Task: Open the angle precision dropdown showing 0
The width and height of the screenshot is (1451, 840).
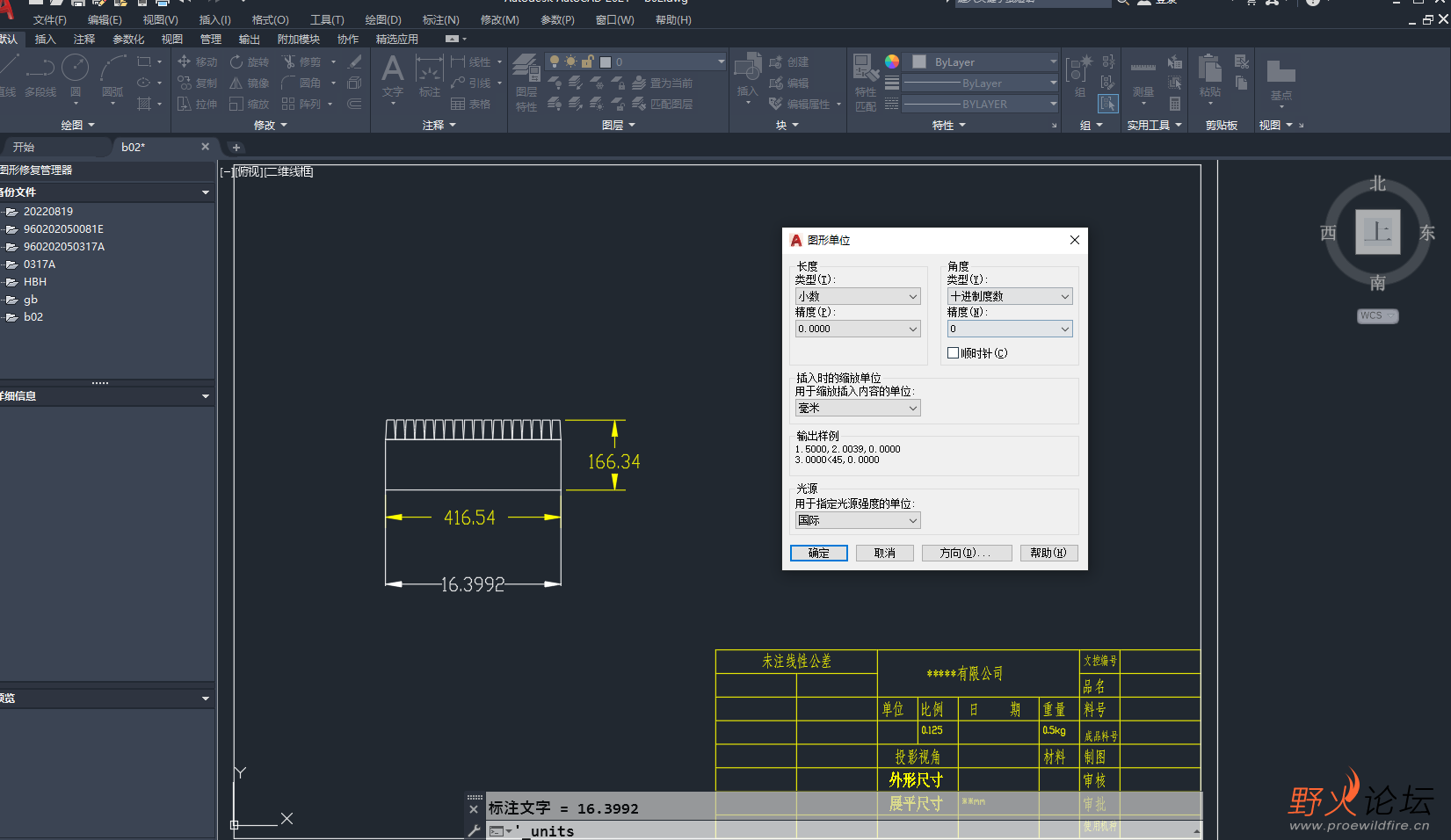Action: coord(1010,329)
